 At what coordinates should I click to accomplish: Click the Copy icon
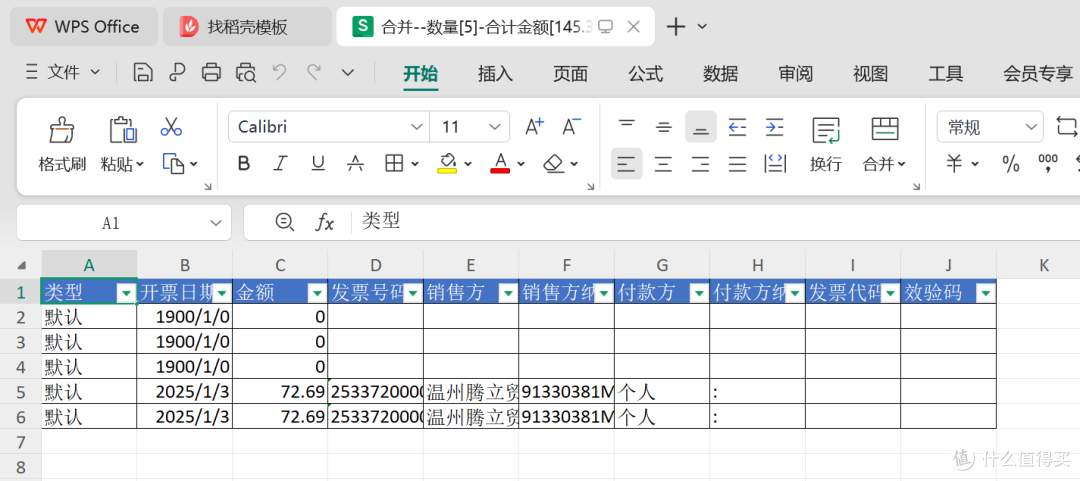coord(174,163)
